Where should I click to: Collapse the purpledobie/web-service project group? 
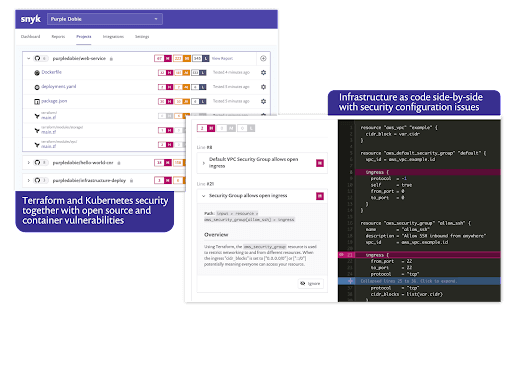pos(29,58)
